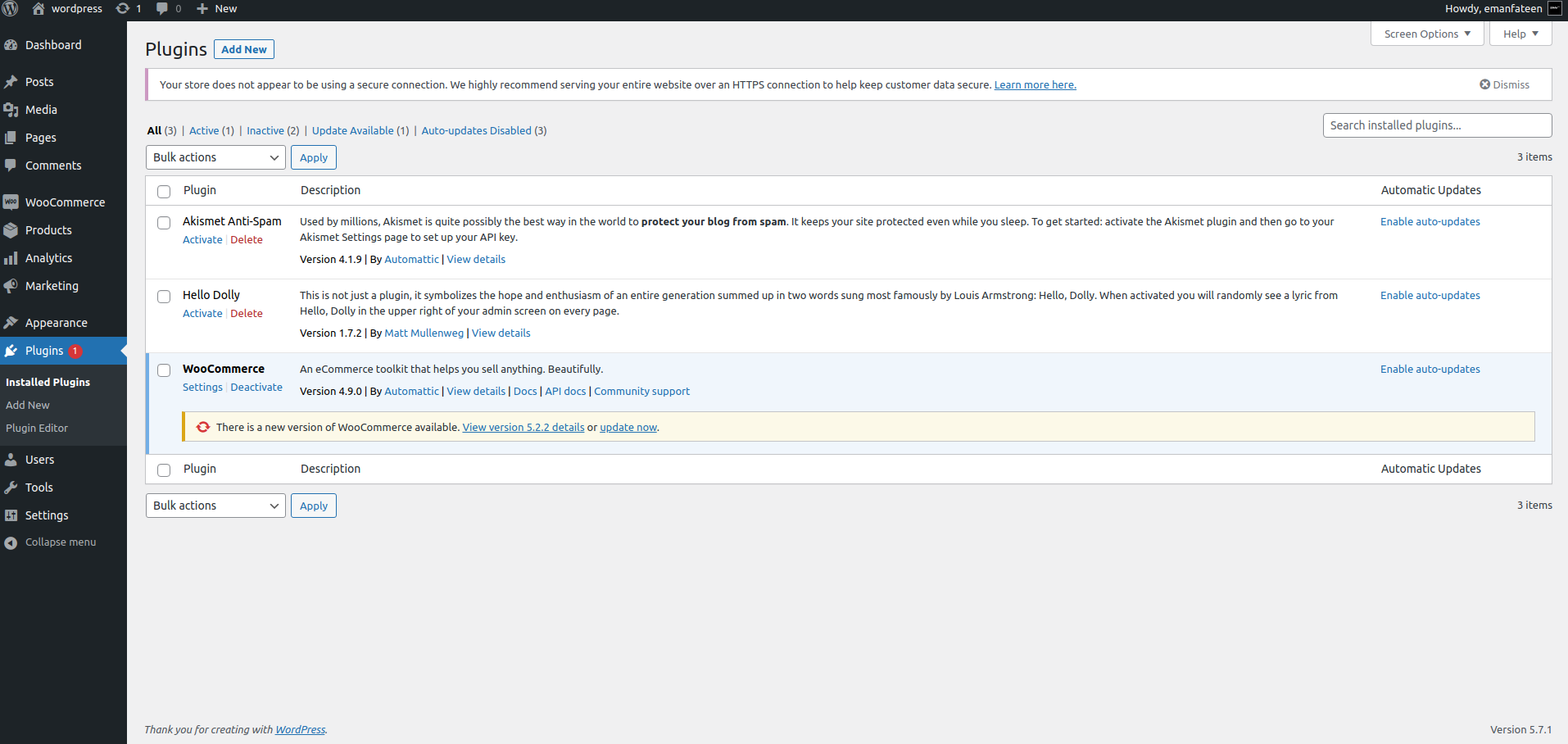Check the Akismet Anti-Spam plugin checkbox
The height and width of the screenshot is (744, 1568).
coord(164,222)
